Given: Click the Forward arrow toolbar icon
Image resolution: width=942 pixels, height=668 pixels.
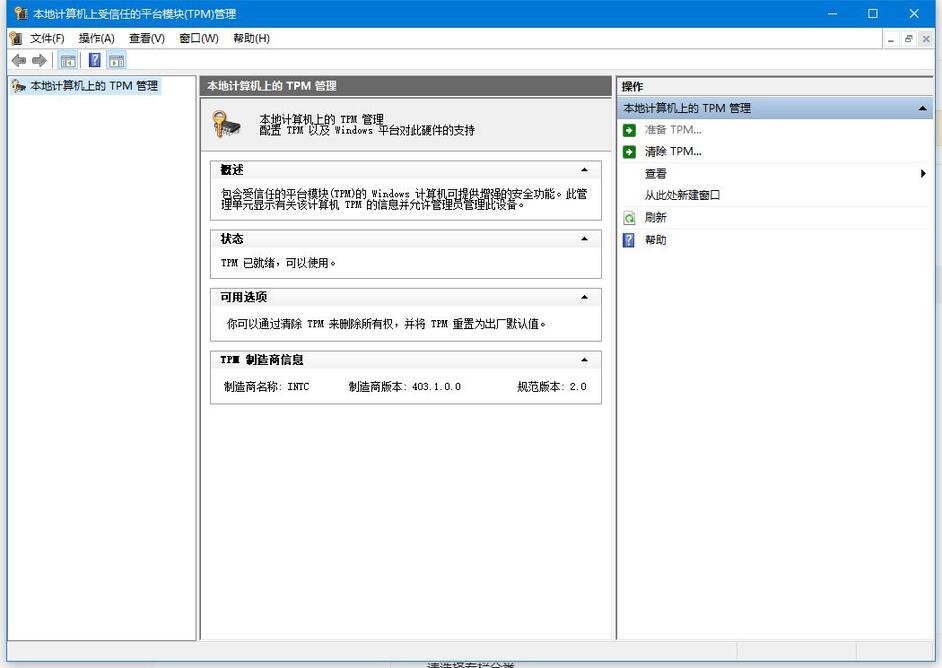Looking at the screenshot, I should point(39,60).
